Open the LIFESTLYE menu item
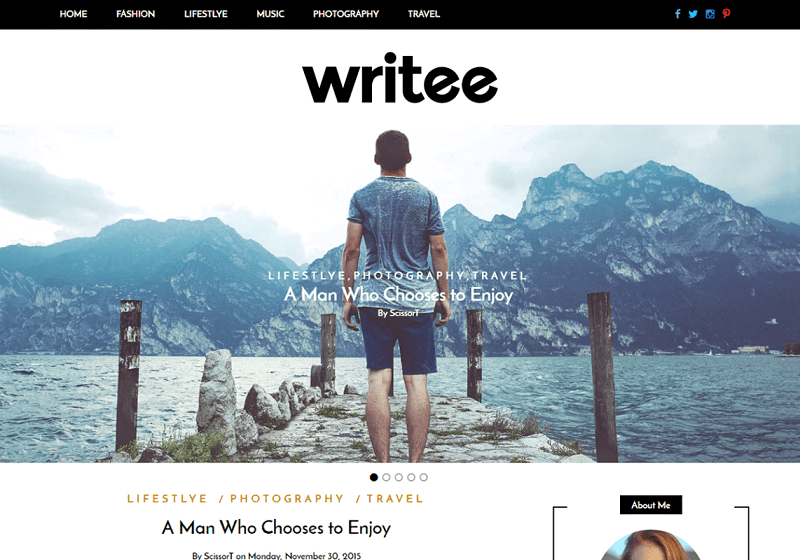 [206, 14]
